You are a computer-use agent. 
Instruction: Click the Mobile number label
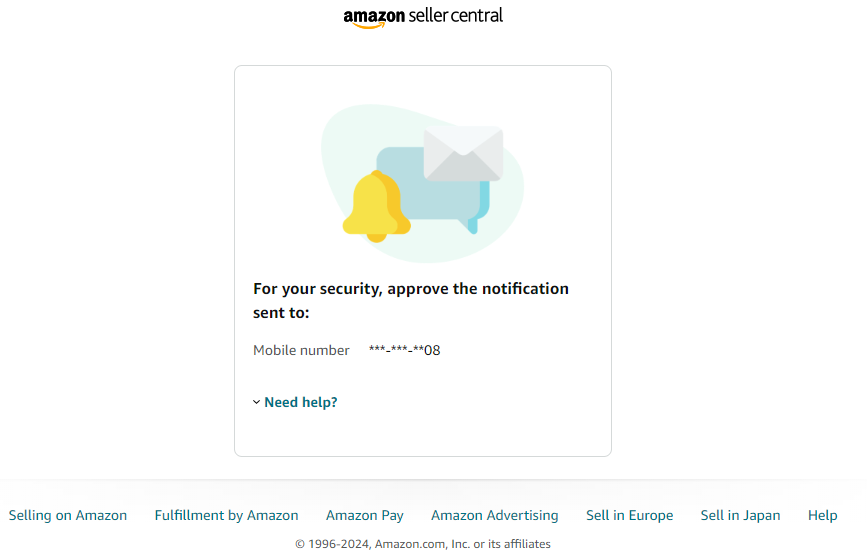click(x=301, y=350)
